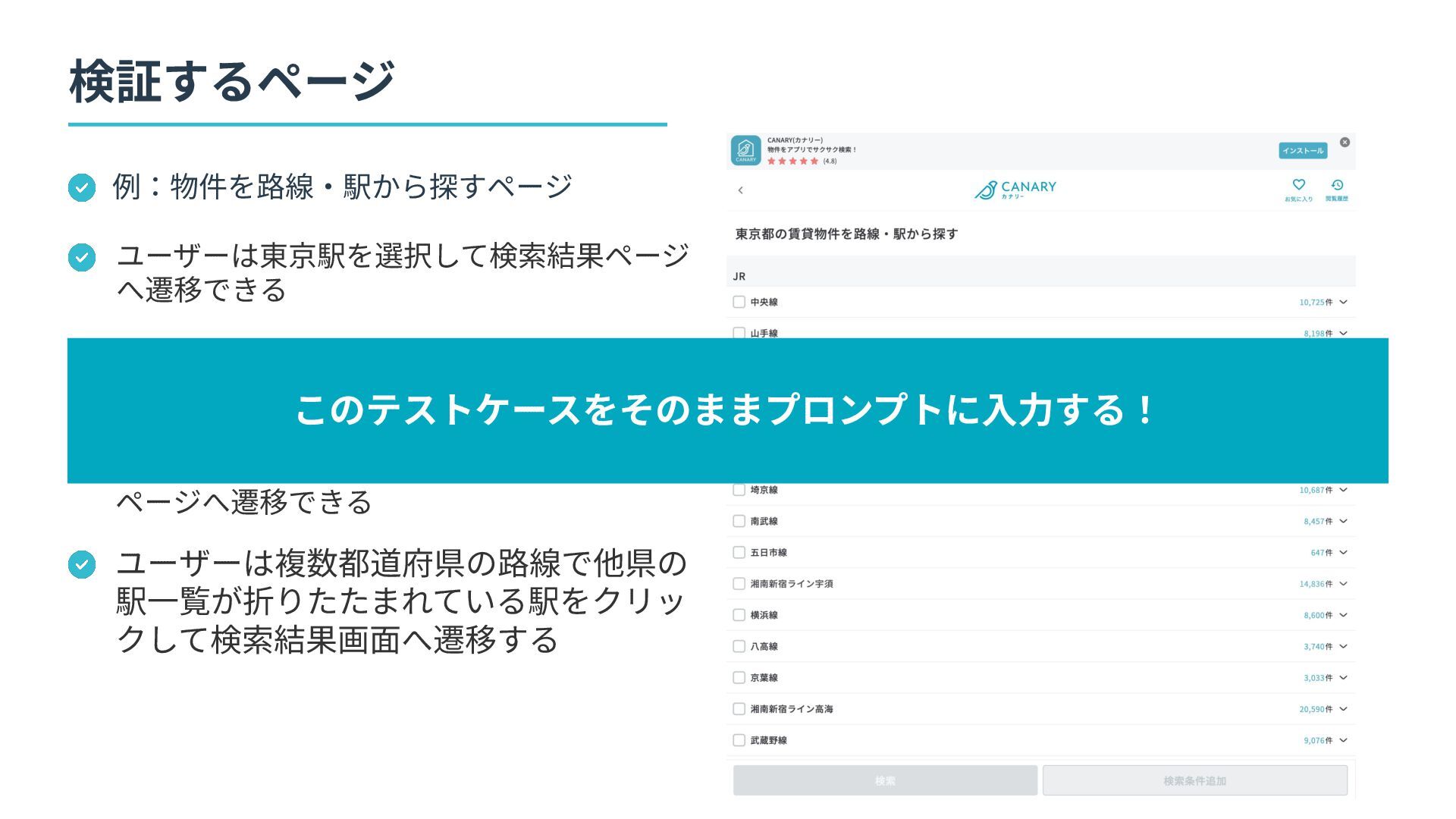Click the favorites heart icon (お気に入り)

[x=1298, y=185]
